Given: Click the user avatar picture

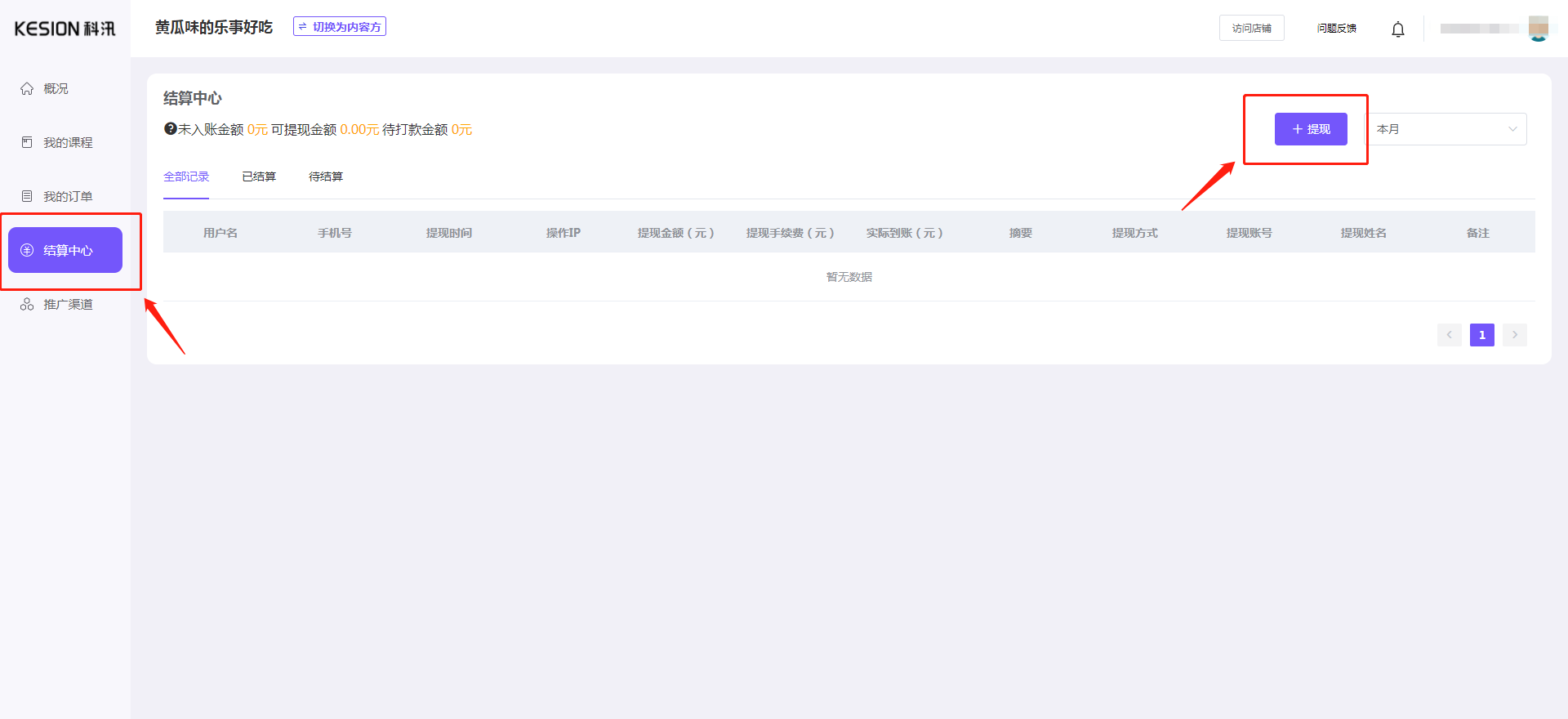Looking at the screenshot, I should (1539, 28).
